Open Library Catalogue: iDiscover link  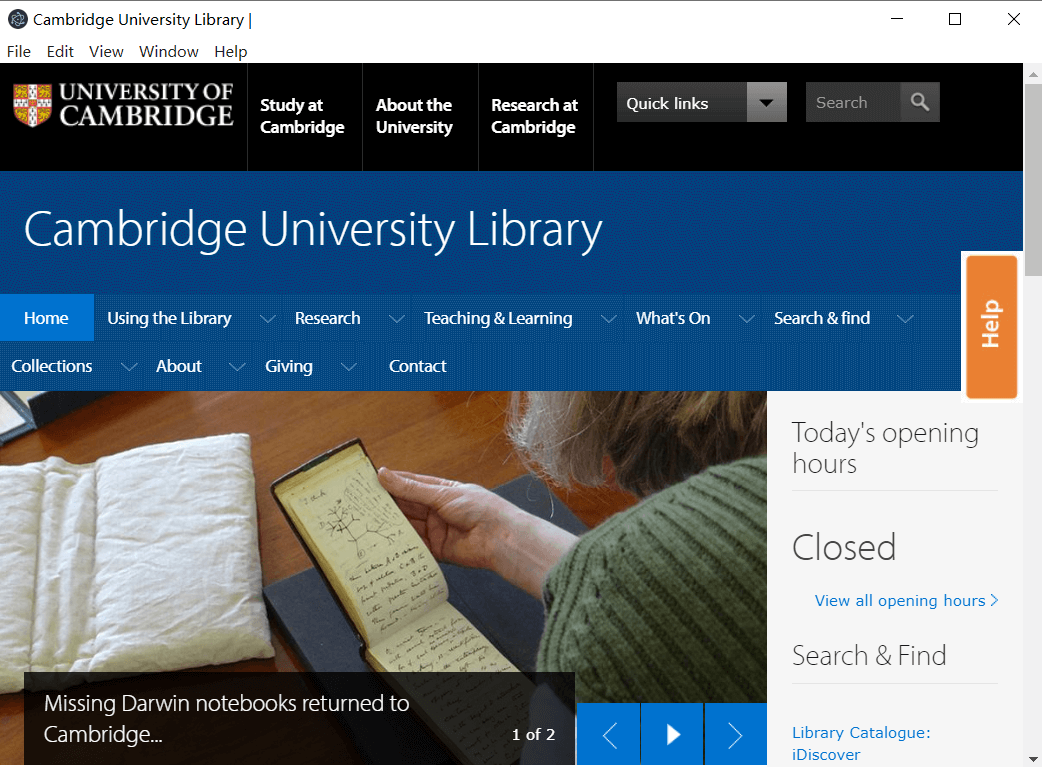pyautogui.click(x=861, y=744)
